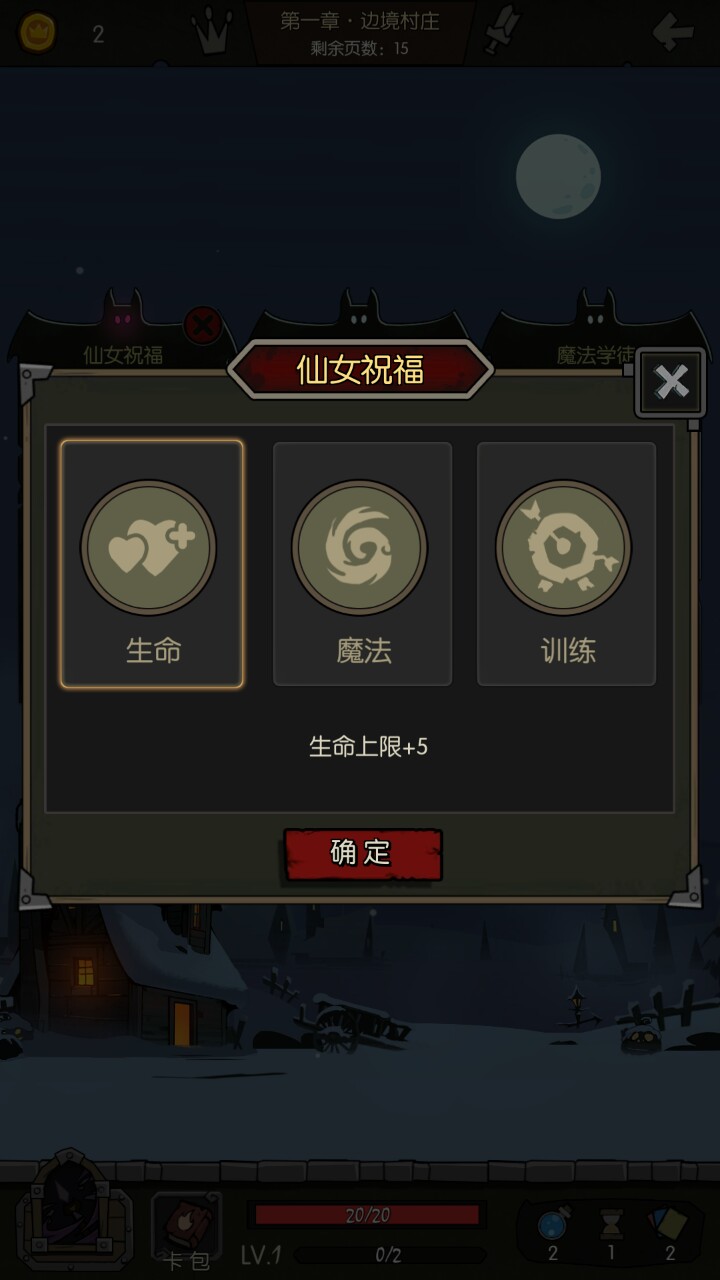Viewport: 720px width, 1280px height.
Task: Click the back arrow icon
Action: pyautogui.click(x=672, y=32)
